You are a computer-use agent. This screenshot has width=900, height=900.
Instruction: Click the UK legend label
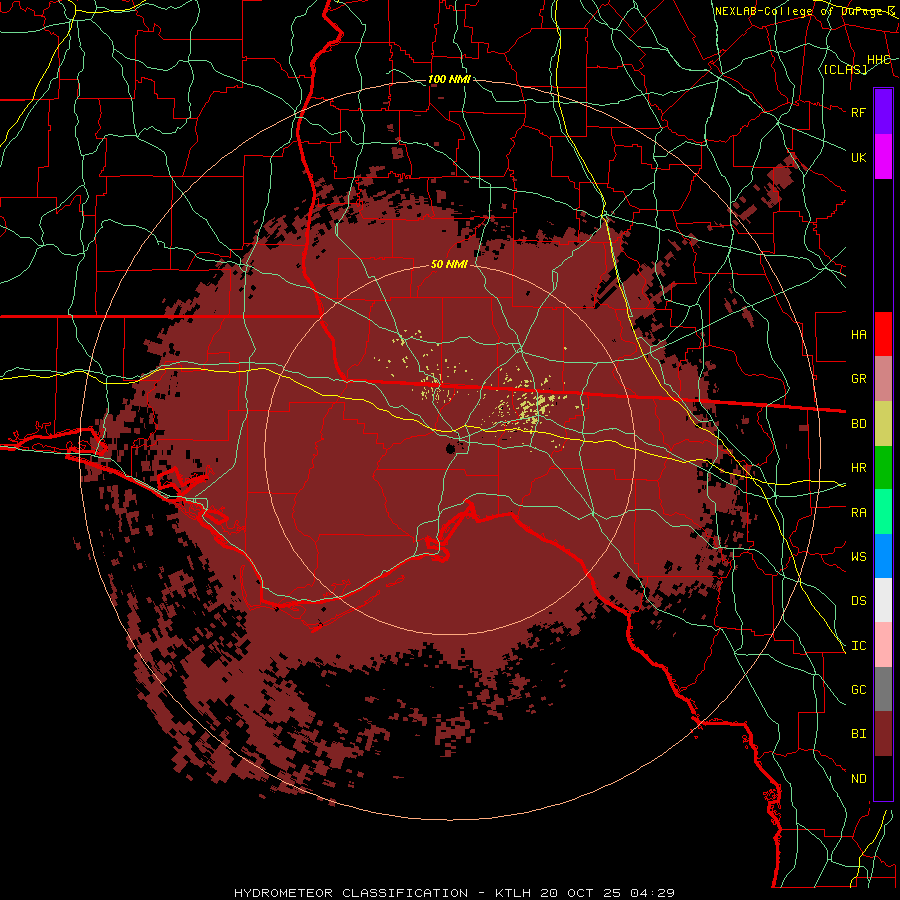[858, 157]
